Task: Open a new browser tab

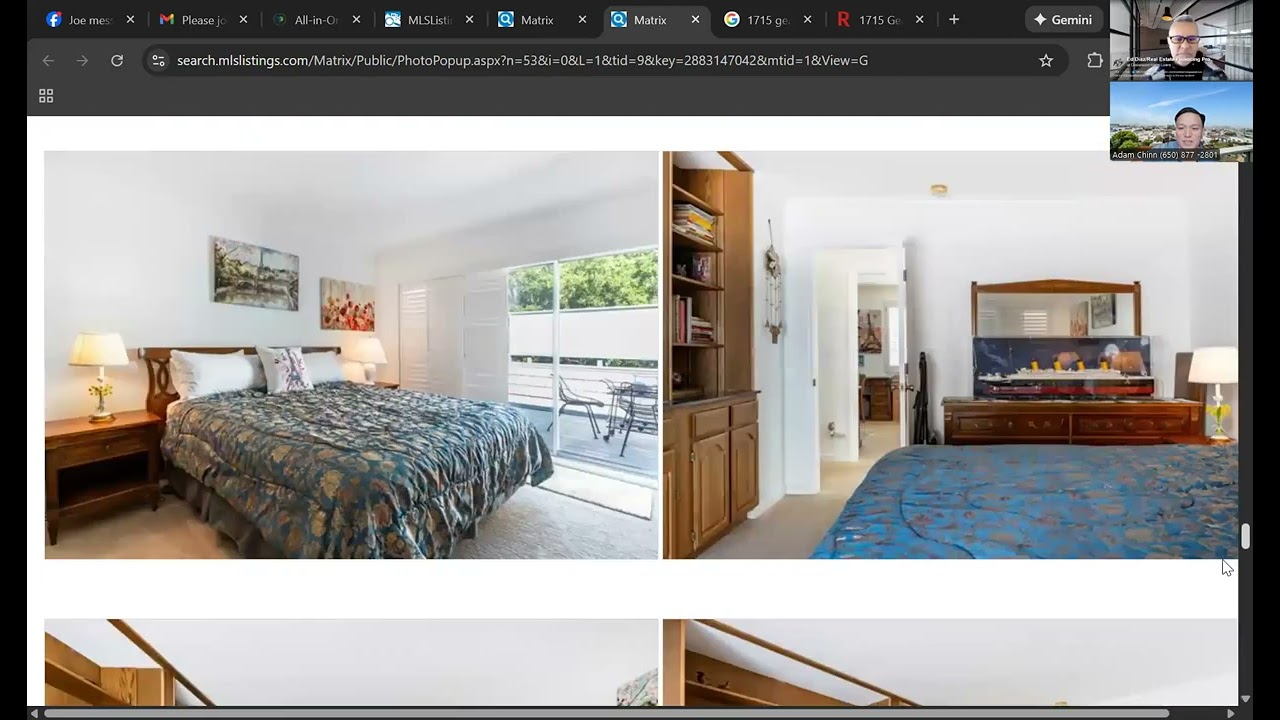Action: 954,20
